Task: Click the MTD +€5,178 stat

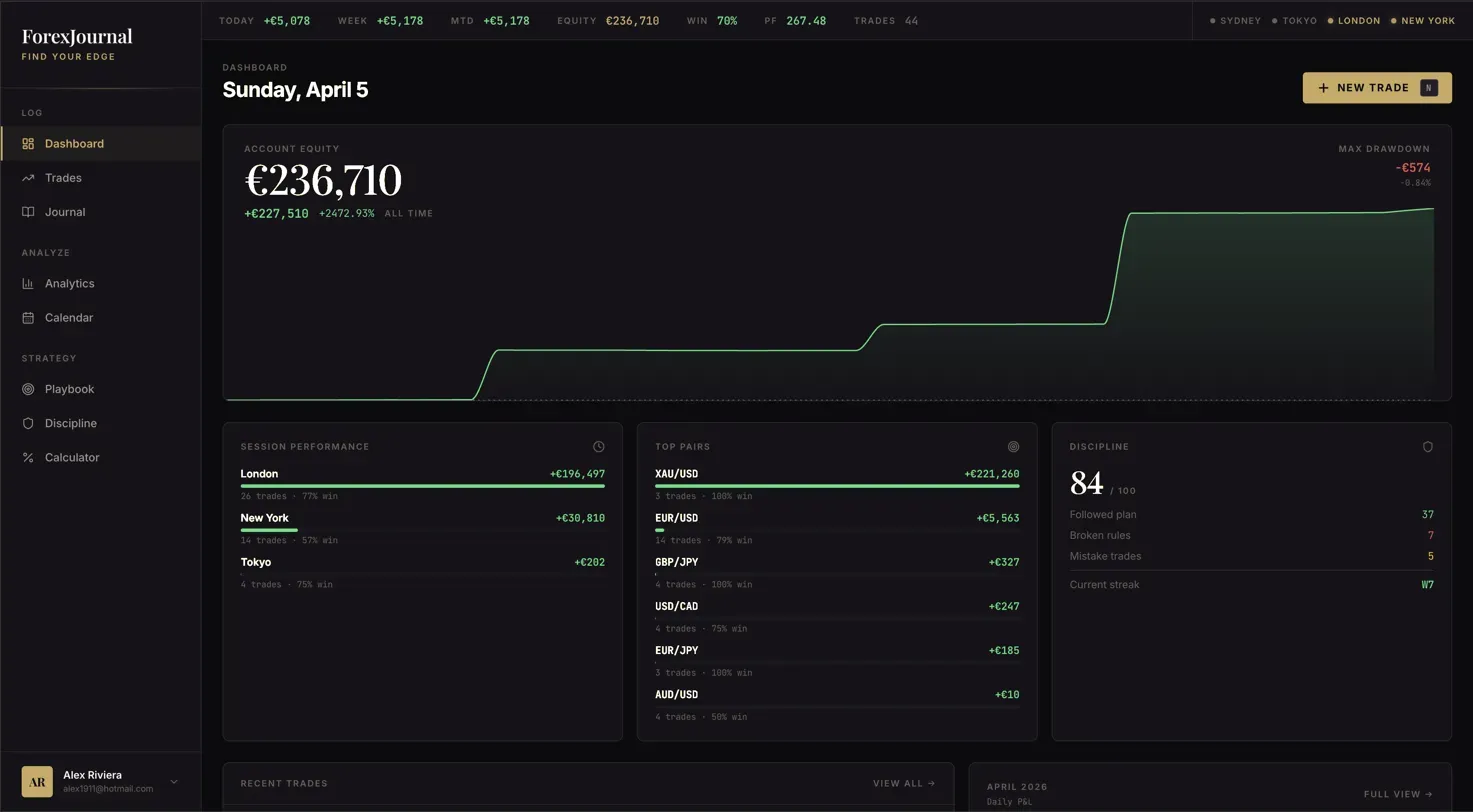Action: click(490, 21)
